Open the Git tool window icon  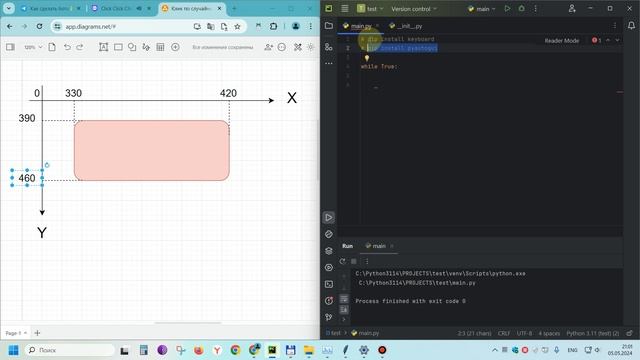click(329, 317)
